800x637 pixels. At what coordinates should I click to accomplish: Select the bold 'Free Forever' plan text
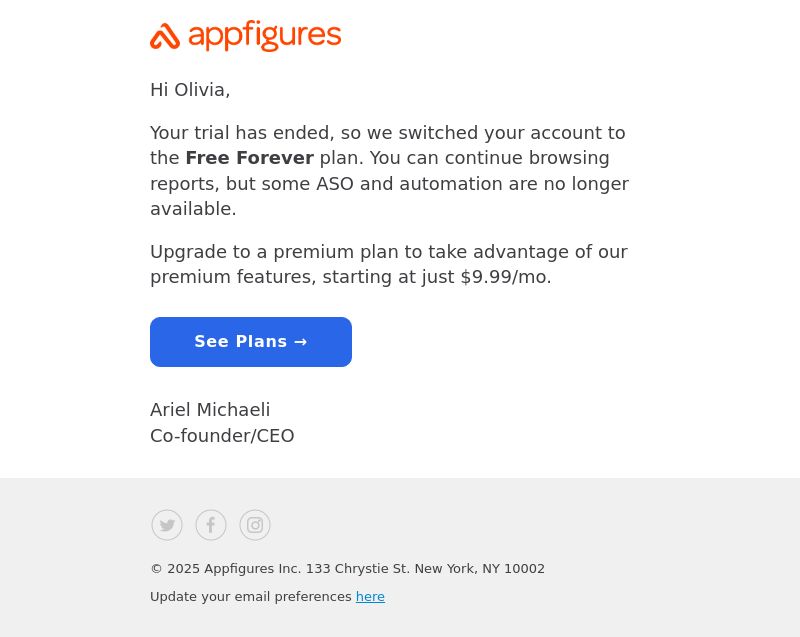pyautogui.click(x=249, y=158)
